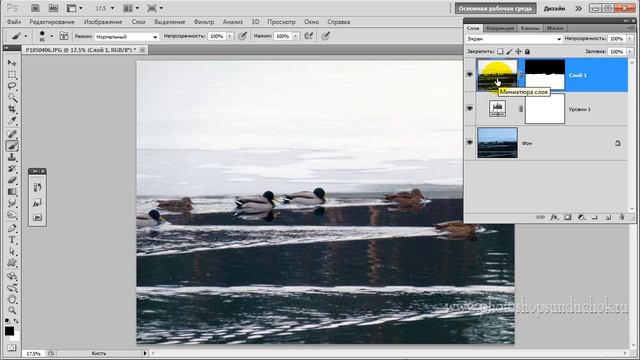Select the Move tool
Viewport: 640px width, 360px height.
(12, 63)
